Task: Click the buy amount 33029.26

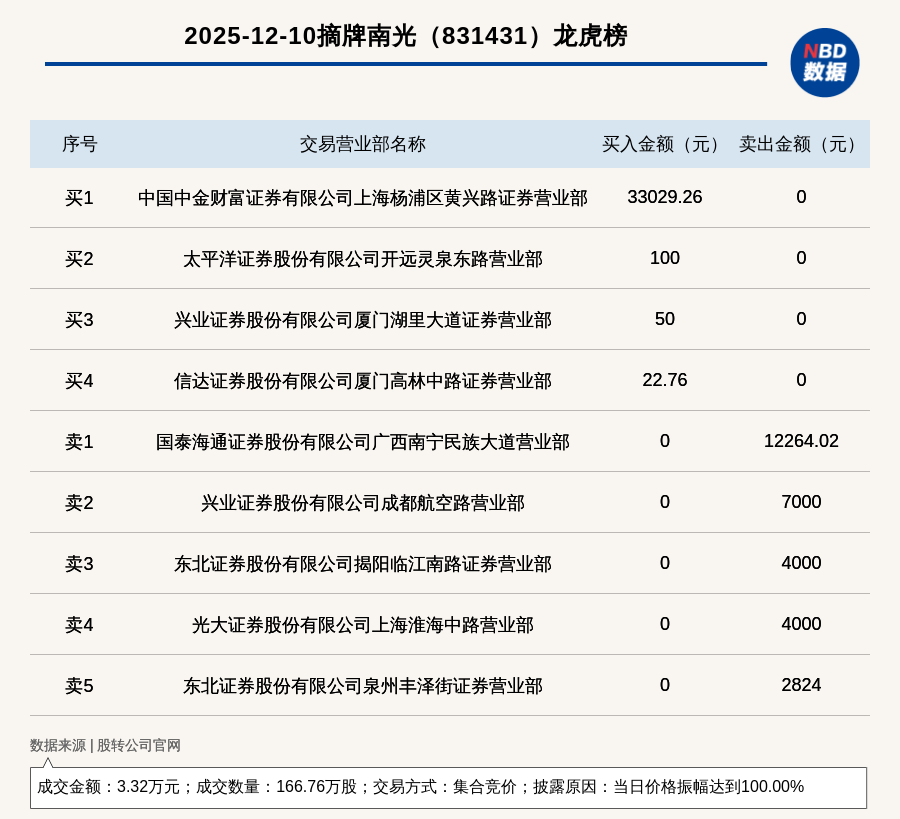Action: pos(664,197)
